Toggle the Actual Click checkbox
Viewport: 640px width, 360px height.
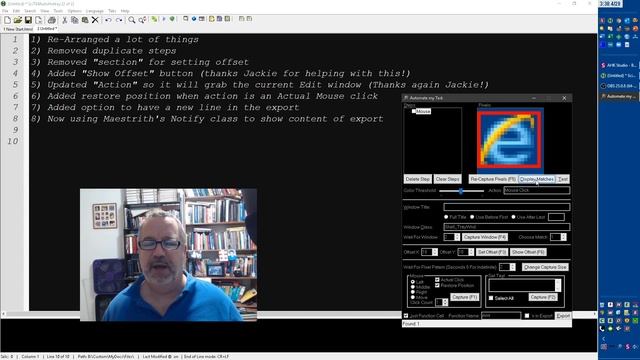[x=437, y=280]
